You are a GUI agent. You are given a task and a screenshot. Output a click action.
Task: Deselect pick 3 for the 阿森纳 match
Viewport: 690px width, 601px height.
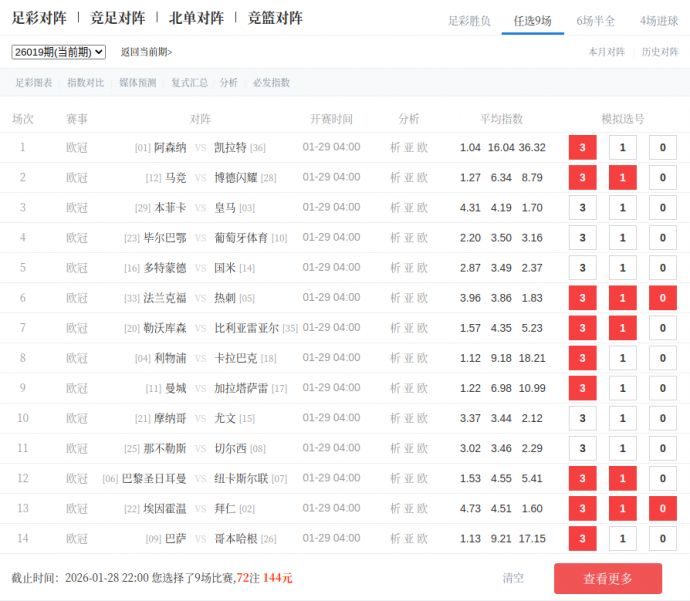pos(582,148)
